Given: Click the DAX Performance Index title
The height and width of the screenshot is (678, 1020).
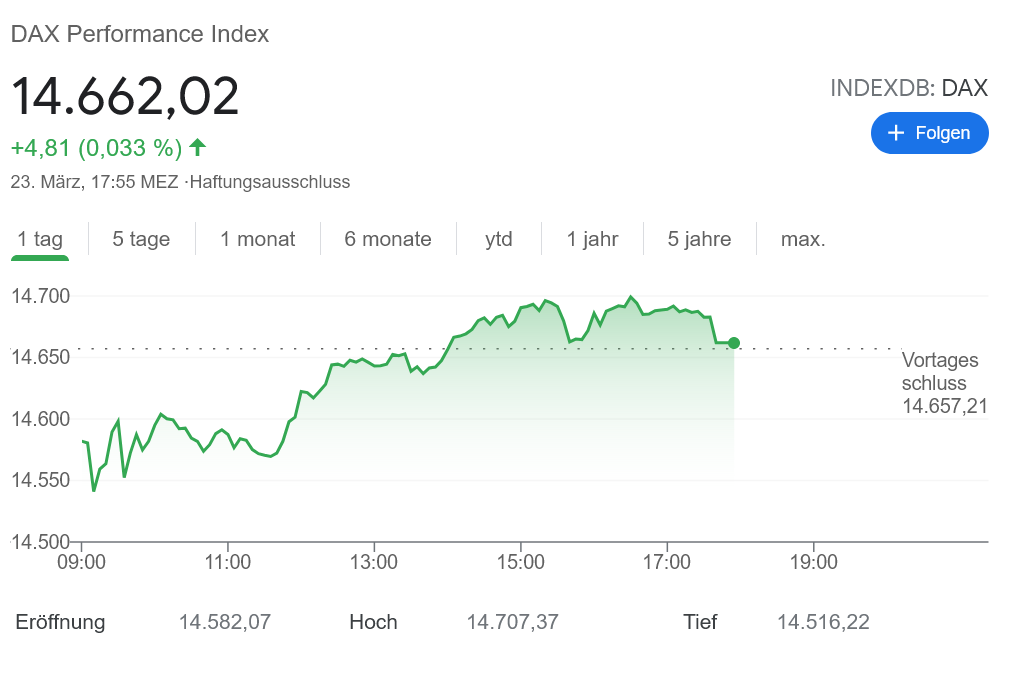Looking at the screenshot, I should point(139,33).
